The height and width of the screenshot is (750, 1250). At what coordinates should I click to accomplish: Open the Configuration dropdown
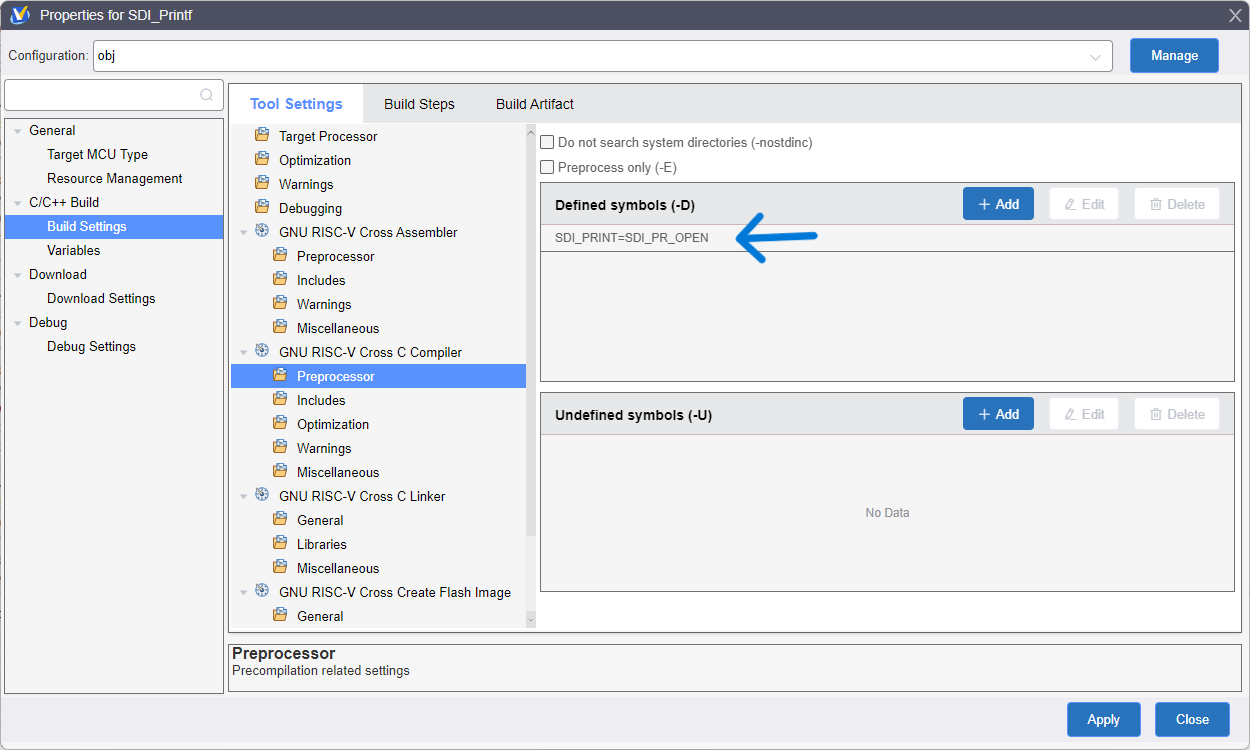(x=1095, y=57)
